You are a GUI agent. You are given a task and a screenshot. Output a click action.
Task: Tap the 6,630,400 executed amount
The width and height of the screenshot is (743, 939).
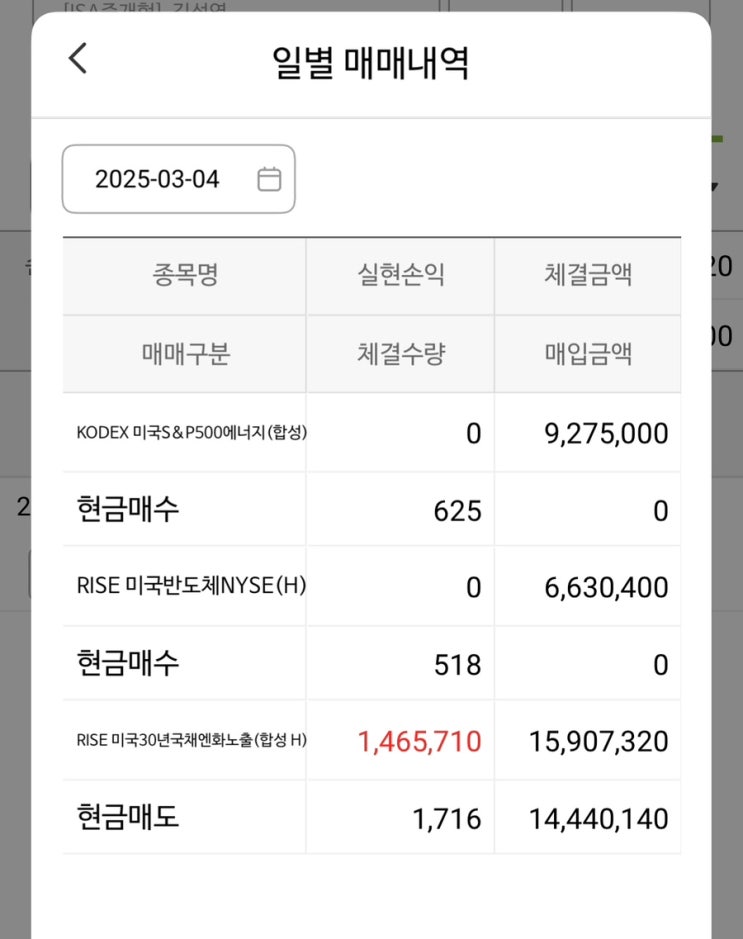(606, 587)
